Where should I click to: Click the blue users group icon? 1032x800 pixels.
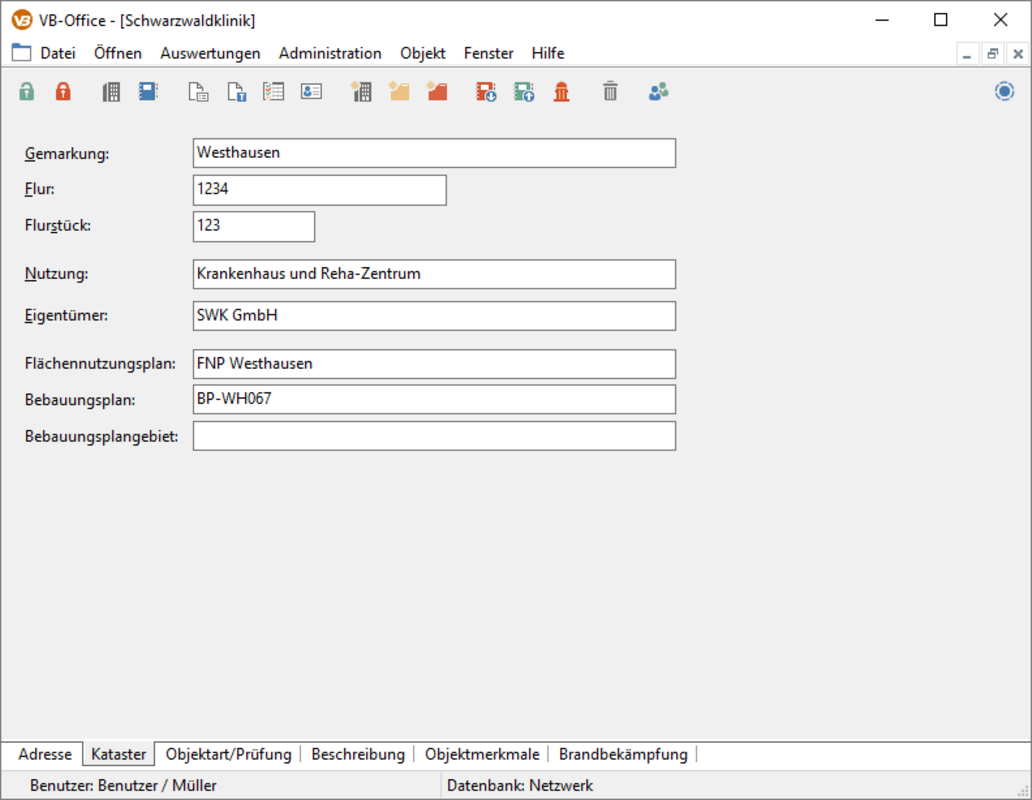658,92
